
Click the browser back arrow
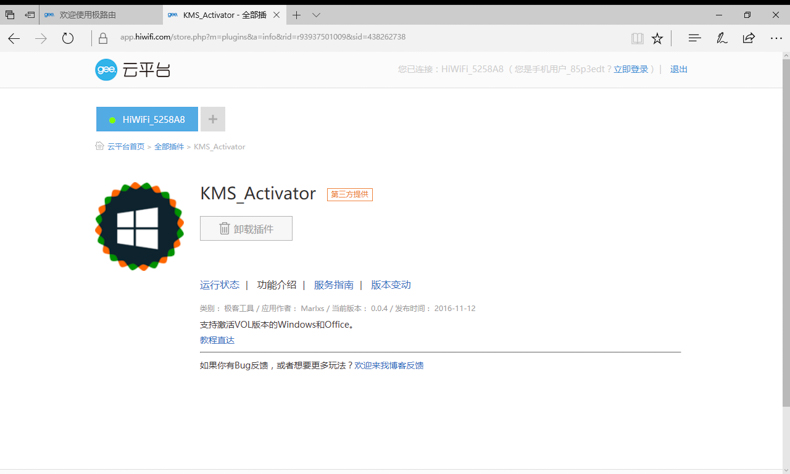[x=14, y=38]
